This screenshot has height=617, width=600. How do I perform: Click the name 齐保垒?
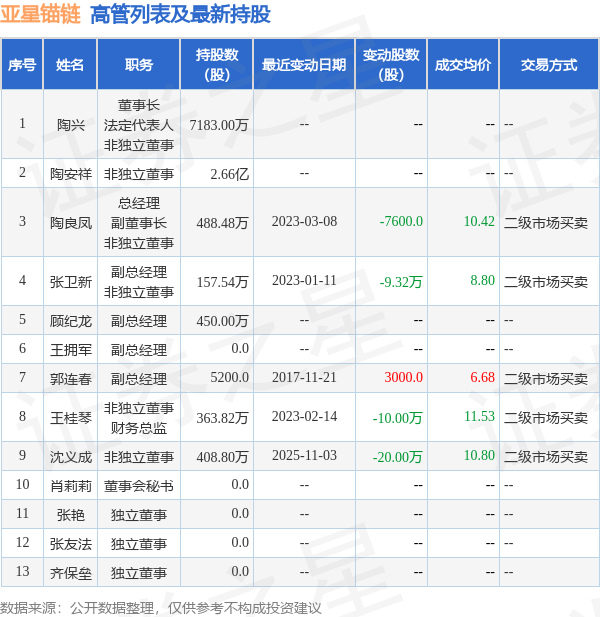[70, 573]
